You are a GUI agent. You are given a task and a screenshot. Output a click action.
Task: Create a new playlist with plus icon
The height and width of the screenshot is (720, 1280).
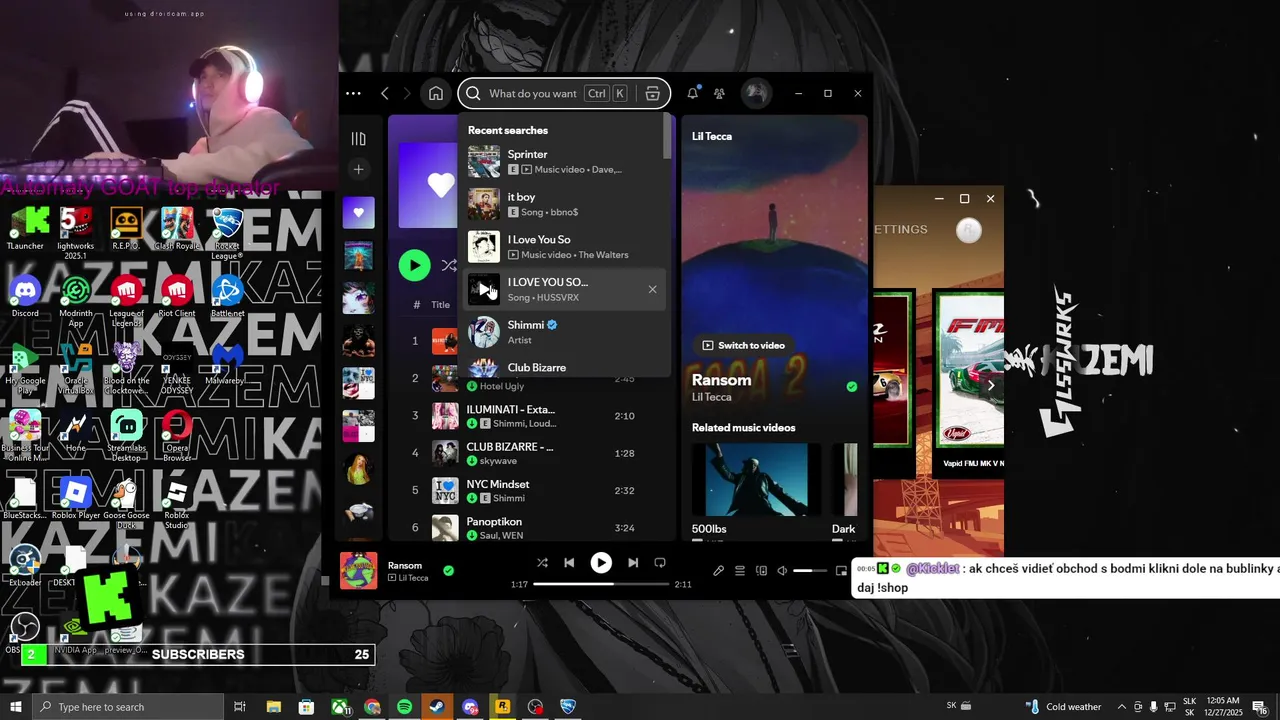359,169
